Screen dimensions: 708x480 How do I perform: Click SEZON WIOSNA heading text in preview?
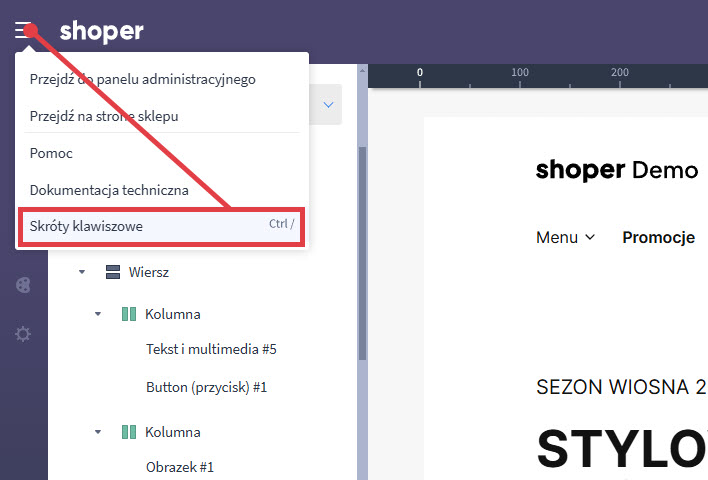[x=622, y=387]
